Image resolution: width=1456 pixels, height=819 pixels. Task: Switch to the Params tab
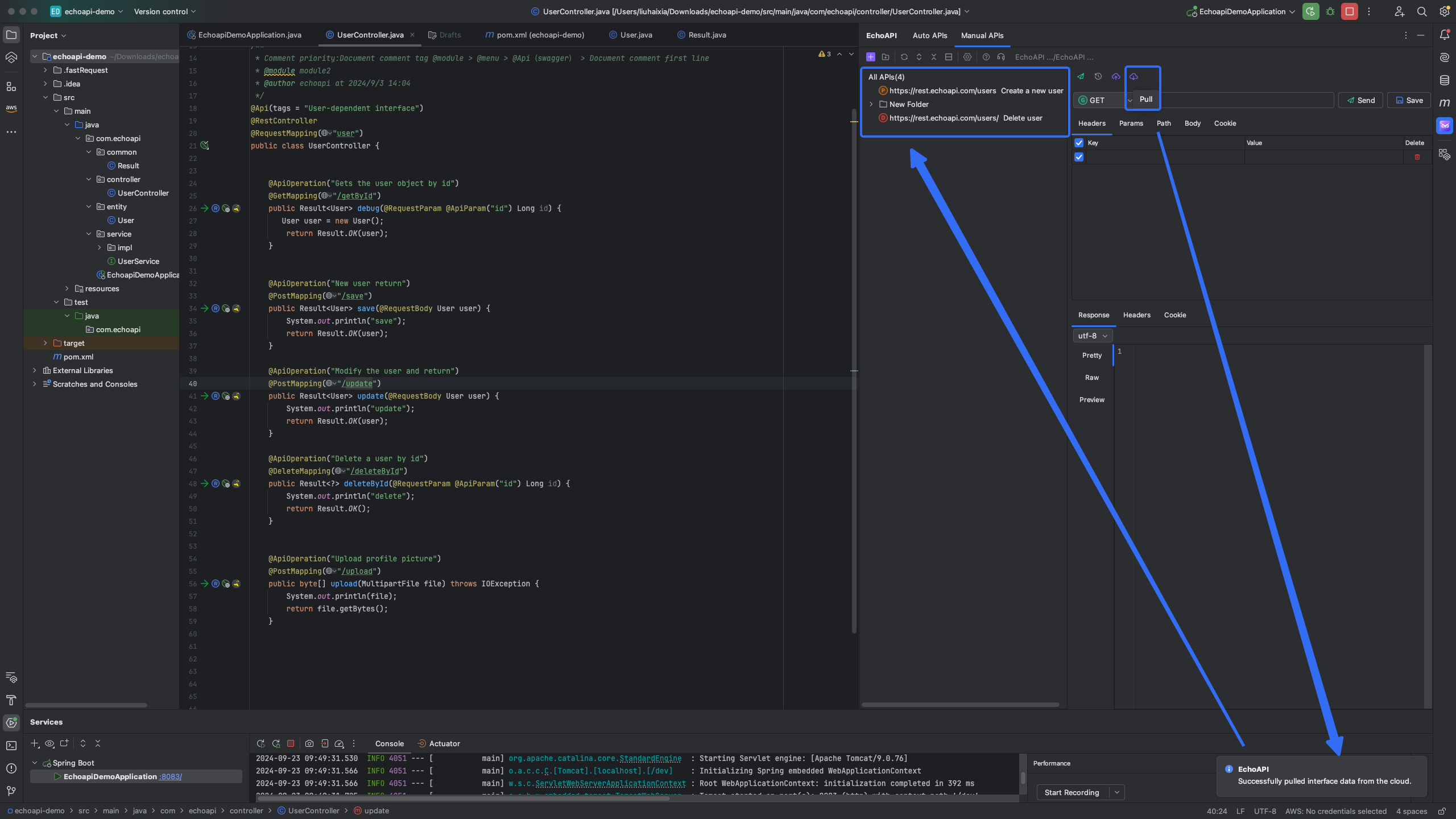(x=1131, y=123)
